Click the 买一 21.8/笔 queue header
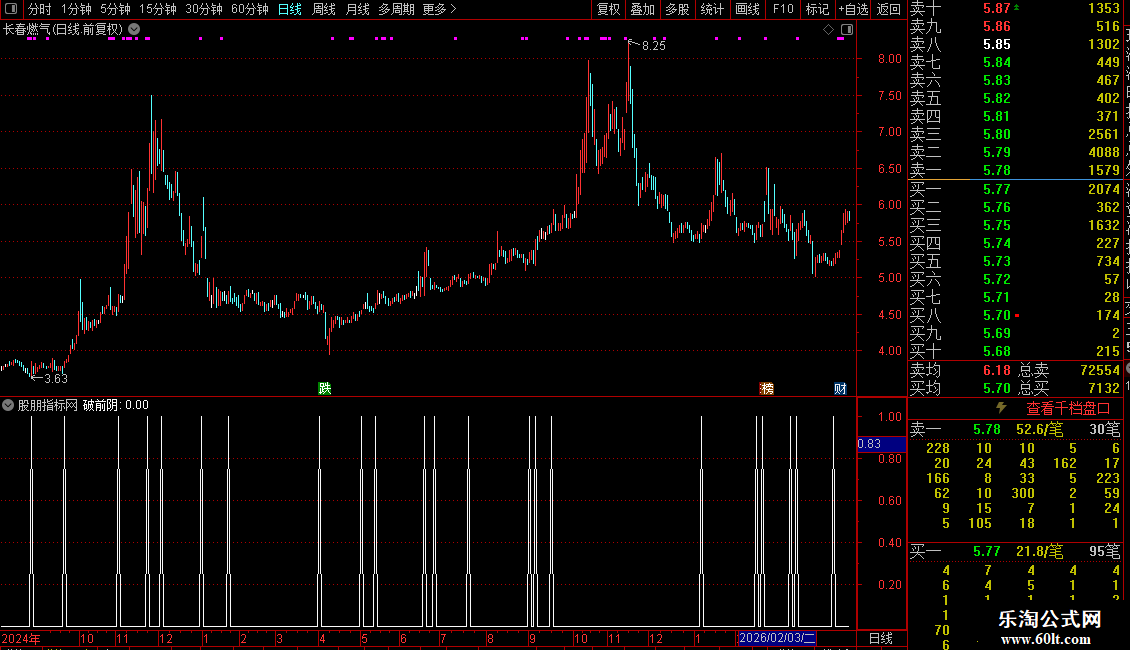 pyautogui.click(x=1015, y=551)
